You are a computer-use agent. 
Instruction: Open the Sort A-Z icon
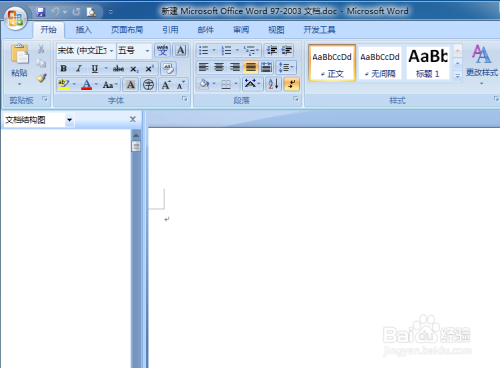pos(274,84)
